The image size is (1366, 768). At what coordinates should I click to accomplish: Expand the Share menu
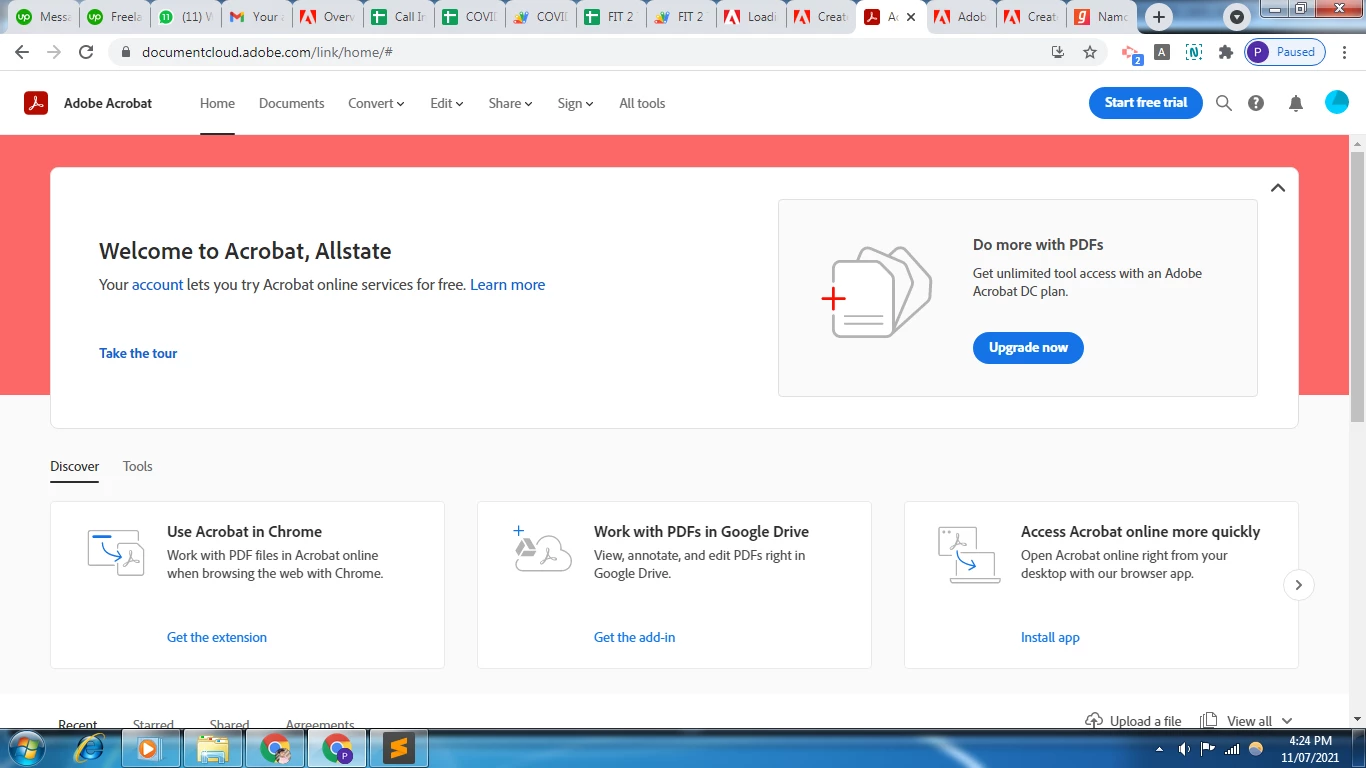point(510,103)
